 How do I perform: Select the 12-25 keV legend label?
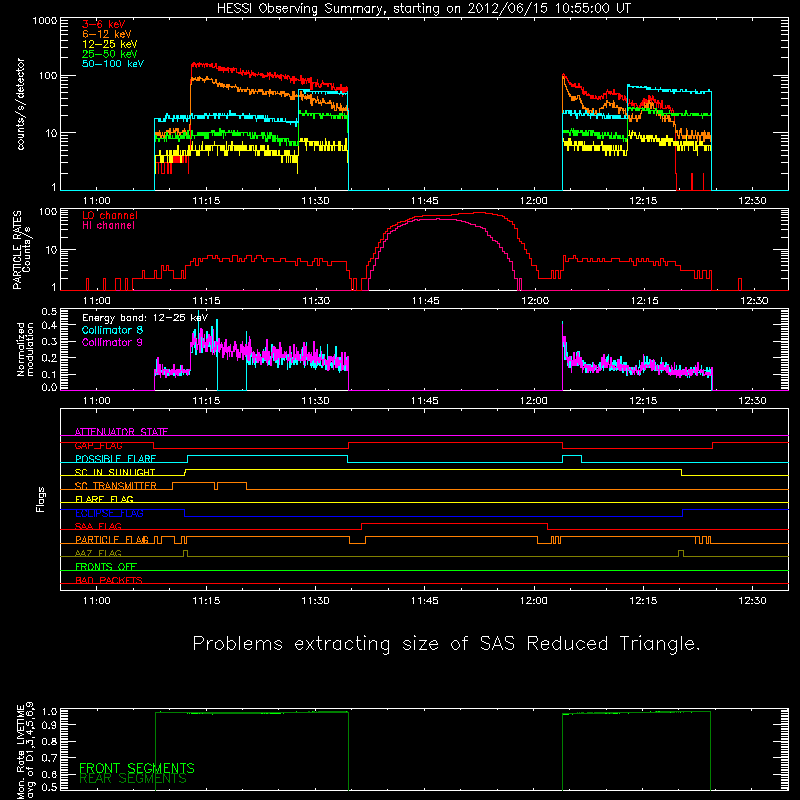click(110, 44)
